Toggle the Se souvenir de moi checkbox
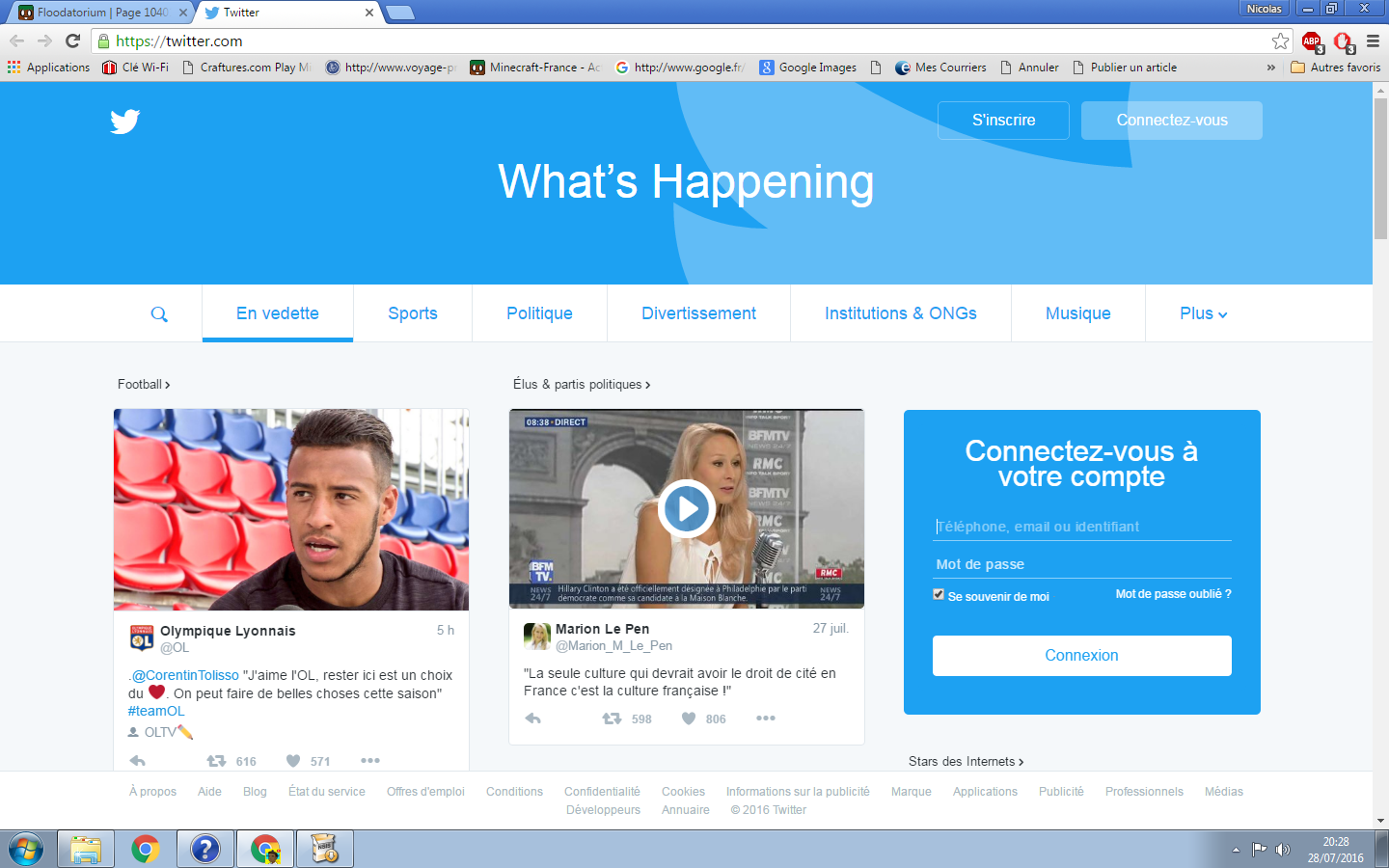Image resolution: width=1389 pixels, height=868 pixels. [939, 594]
